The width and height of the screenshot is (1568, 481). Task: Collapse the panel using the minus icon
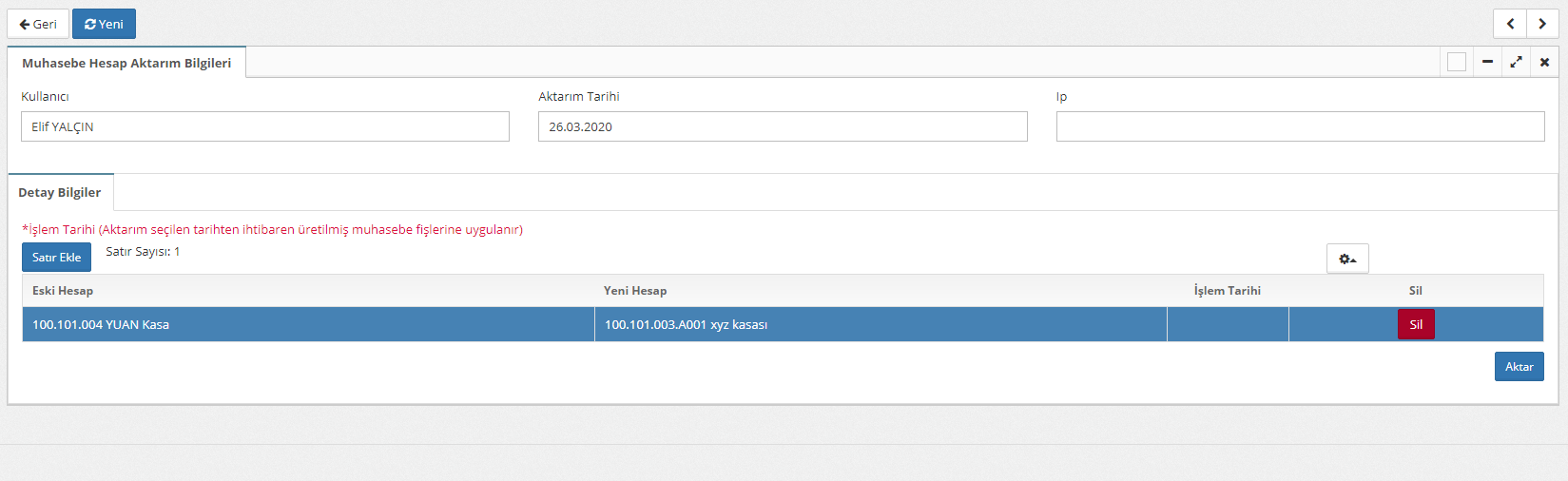pyautogui.click(x=1487, y=62)
